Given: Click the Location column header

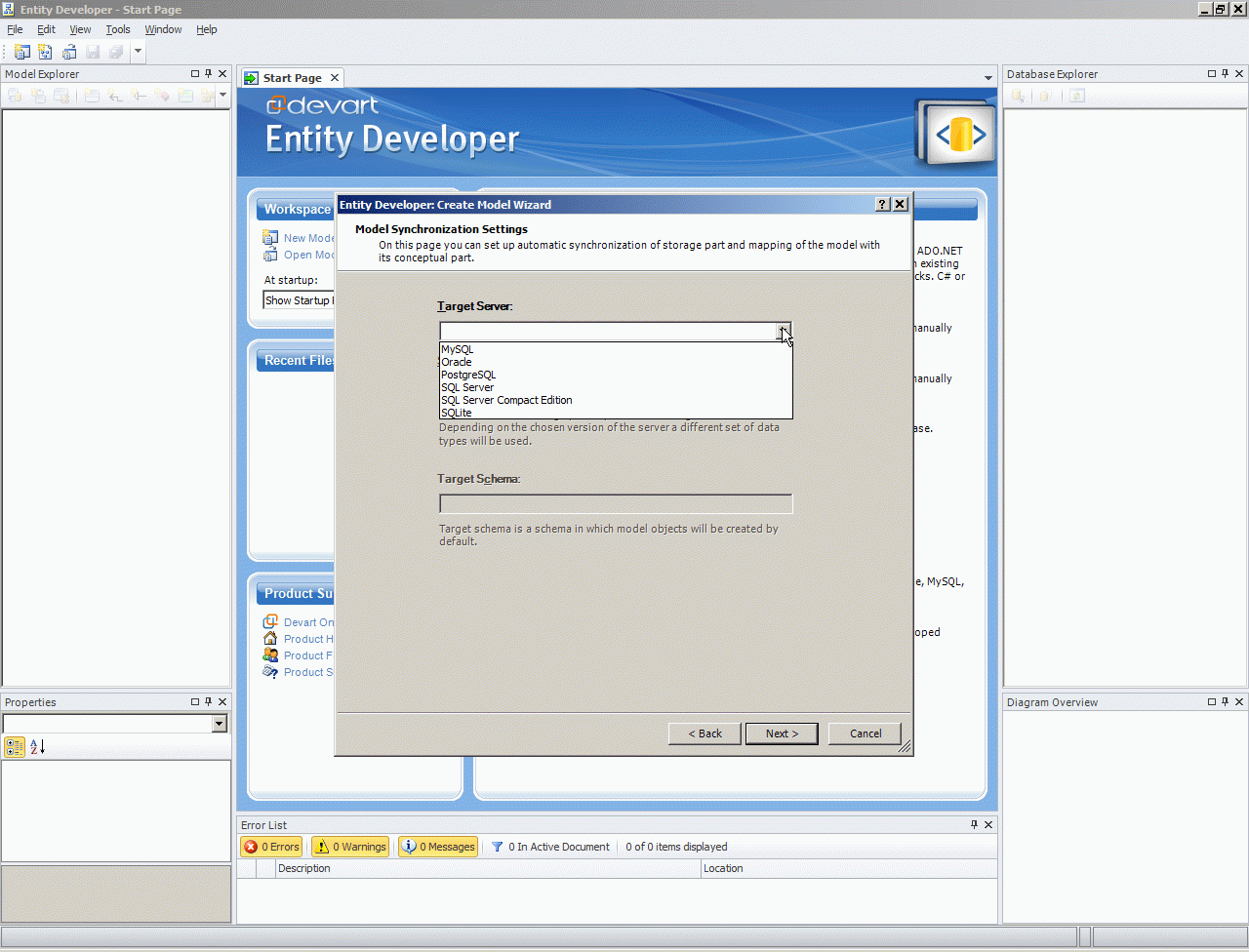Looking at the screenshot, I should [849, 868].
